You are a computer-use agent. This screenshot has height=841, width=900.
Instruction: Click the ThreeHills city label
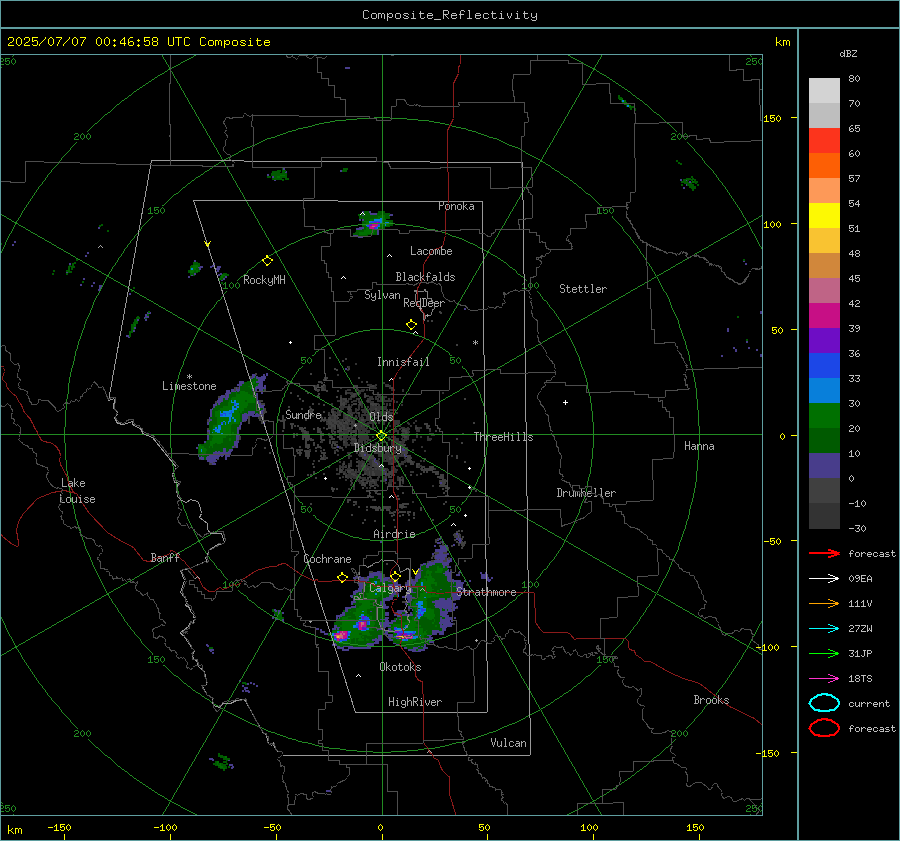[x=503, y=437]
